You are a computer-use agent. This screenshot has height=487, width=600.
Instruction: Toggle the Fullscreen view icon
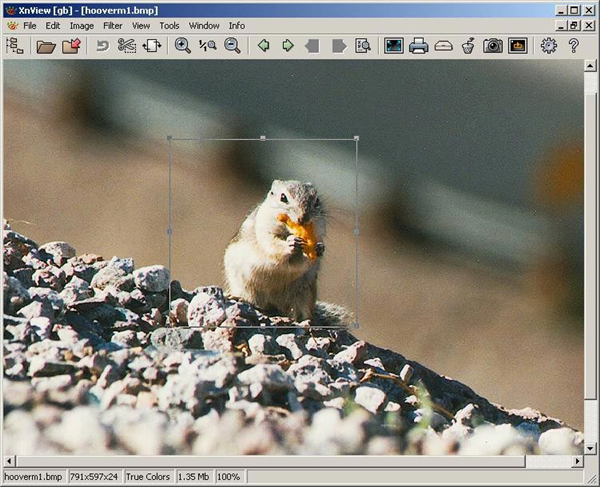393,45
